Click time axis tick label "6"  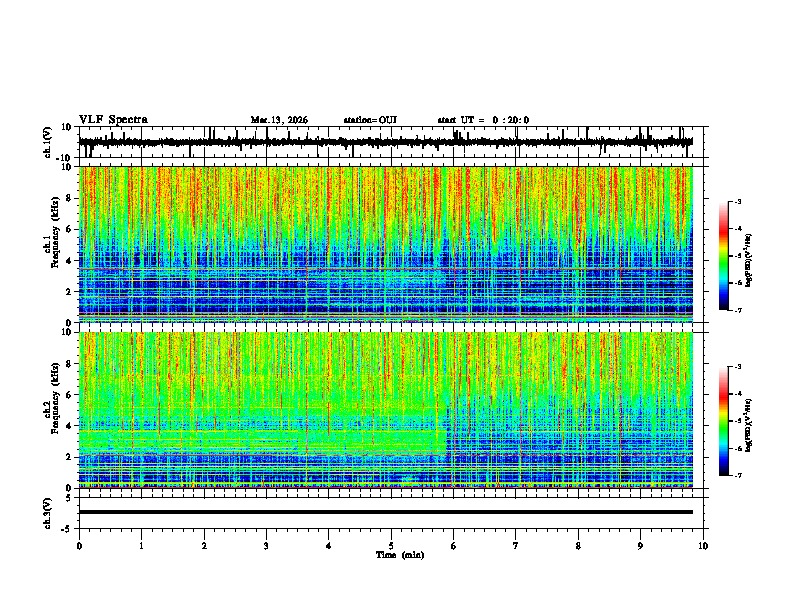click(454, 546)
